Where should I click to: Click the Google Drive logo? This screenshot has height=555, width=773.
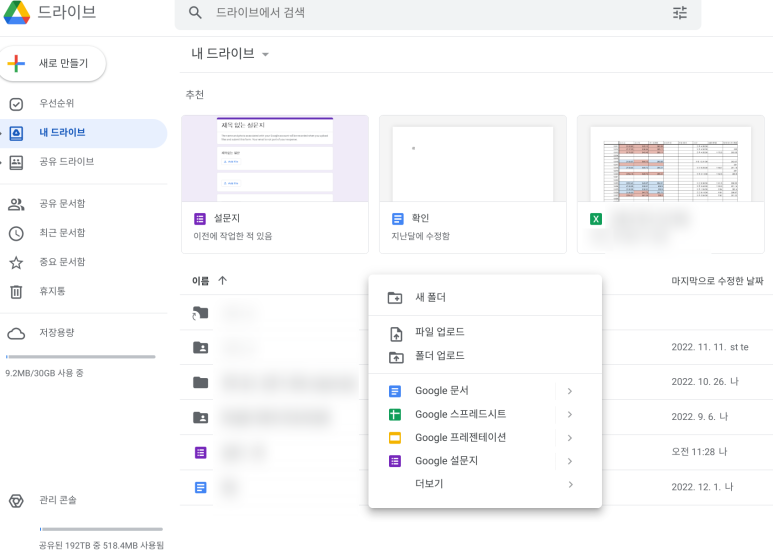click(x=17, y=12)
